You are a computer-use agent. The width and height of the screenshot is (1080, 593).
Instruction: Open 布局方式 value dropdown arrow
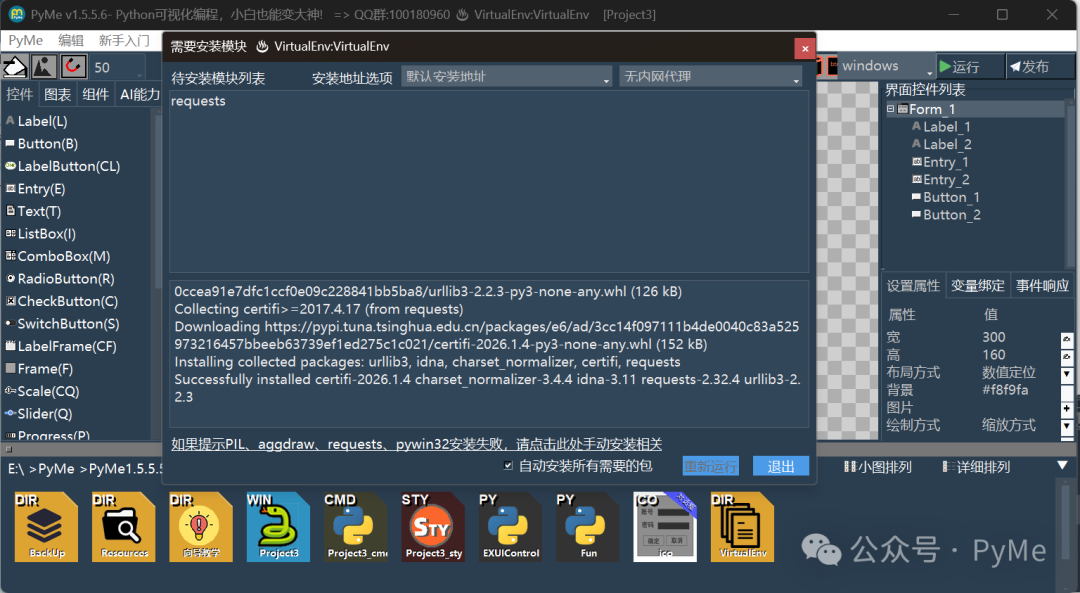tap(1066, 374)
